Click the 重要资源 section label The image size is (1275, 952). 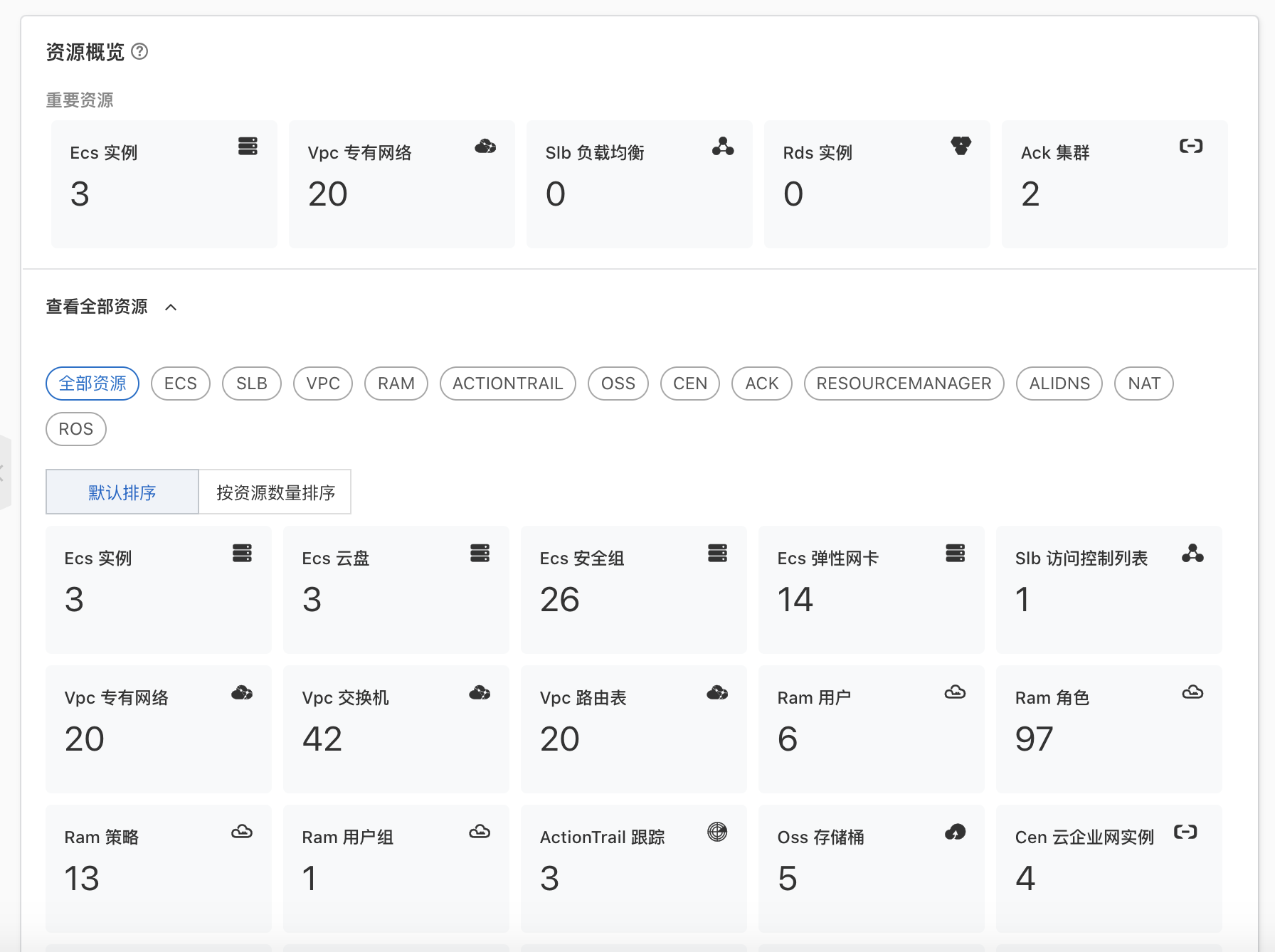click(x=80, y=100)
